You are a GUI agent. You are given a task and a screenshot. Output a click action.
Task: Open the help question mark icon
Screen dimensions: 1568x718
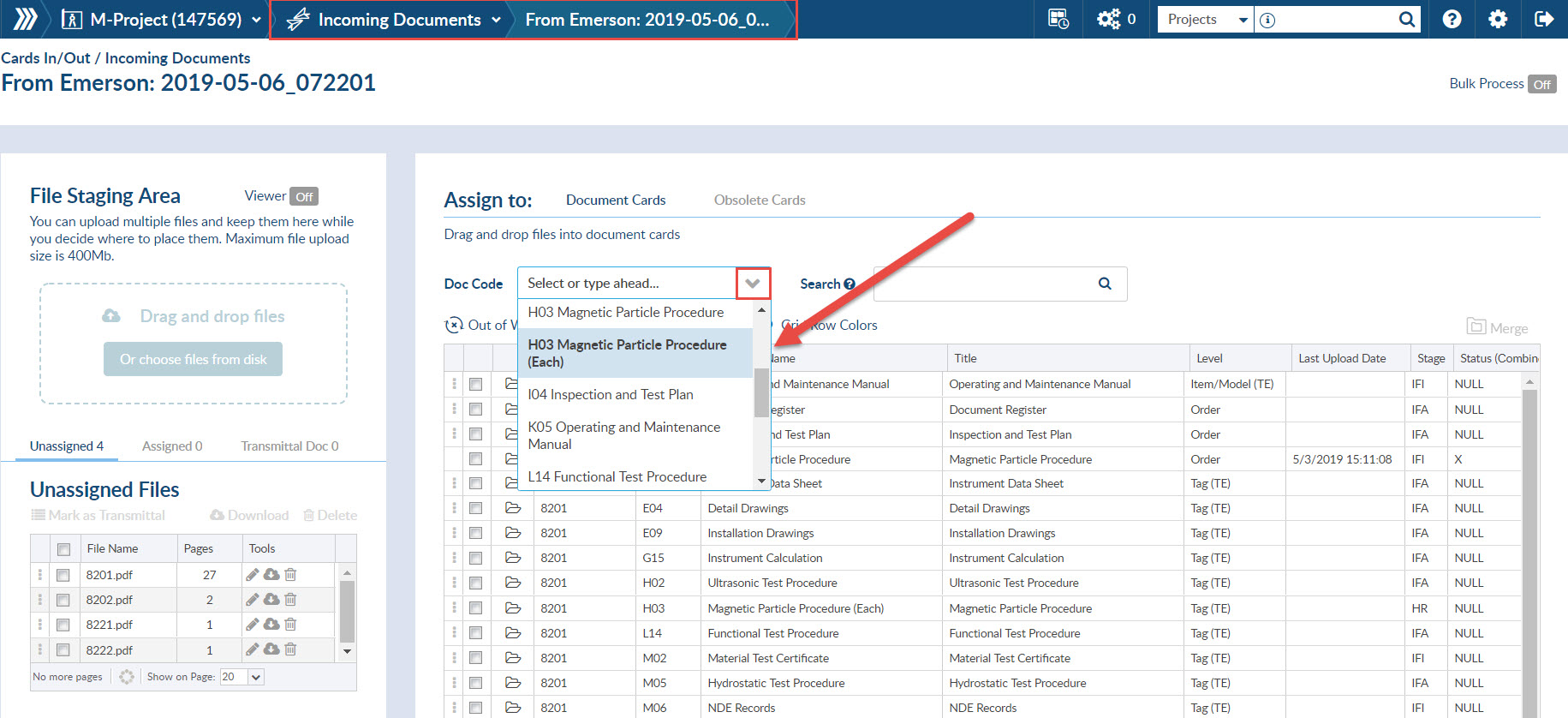coord(1452,19)
